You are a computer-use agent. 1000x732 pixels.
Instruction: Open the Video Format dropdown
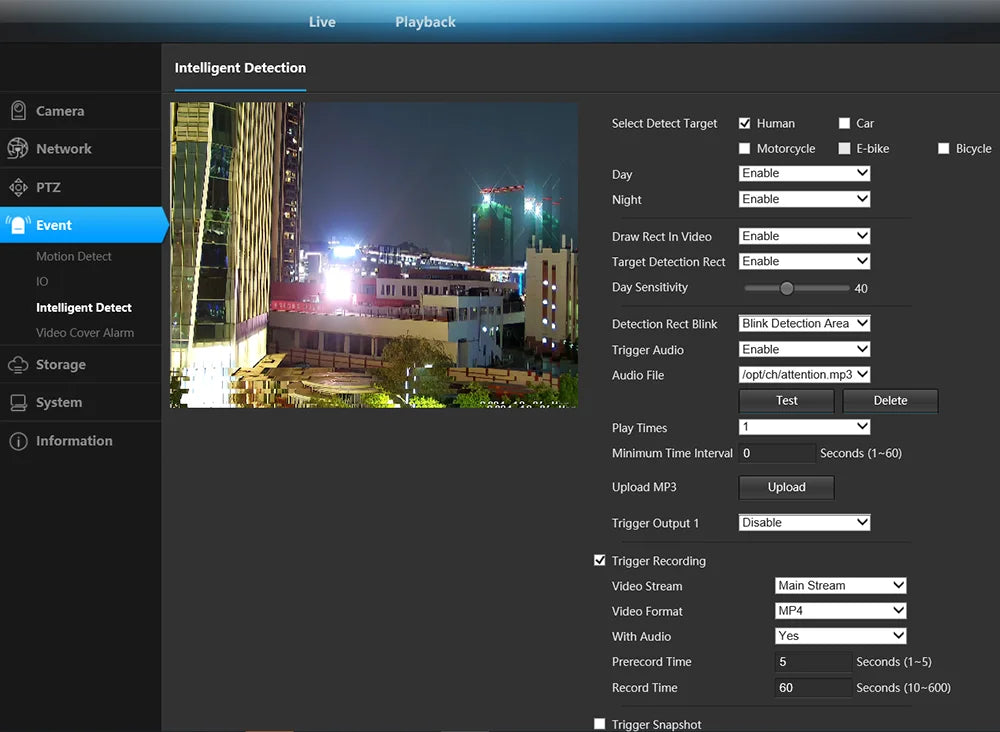pyautogui.click(x=840, y=610)
